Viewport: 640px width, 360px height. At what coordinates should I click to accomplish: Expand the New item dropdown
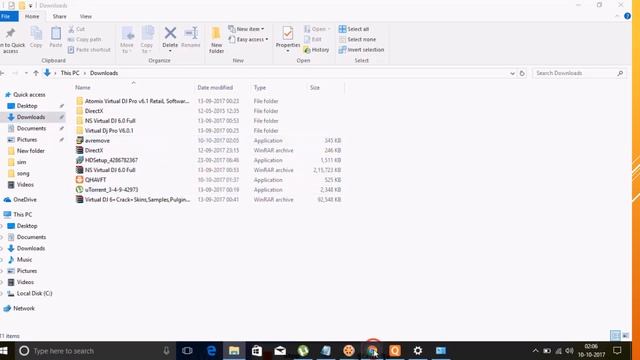tap(246, 29)
